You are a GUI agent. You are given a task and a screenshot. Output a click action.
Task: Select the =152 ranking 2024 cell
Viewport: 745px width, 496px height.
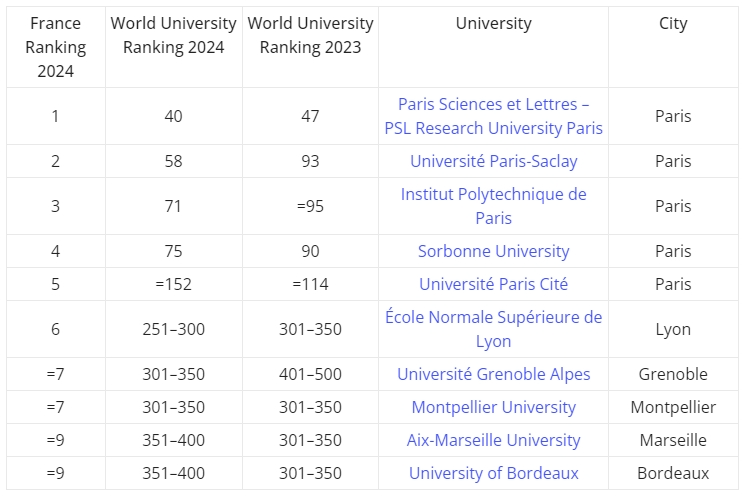coord(173,284)
